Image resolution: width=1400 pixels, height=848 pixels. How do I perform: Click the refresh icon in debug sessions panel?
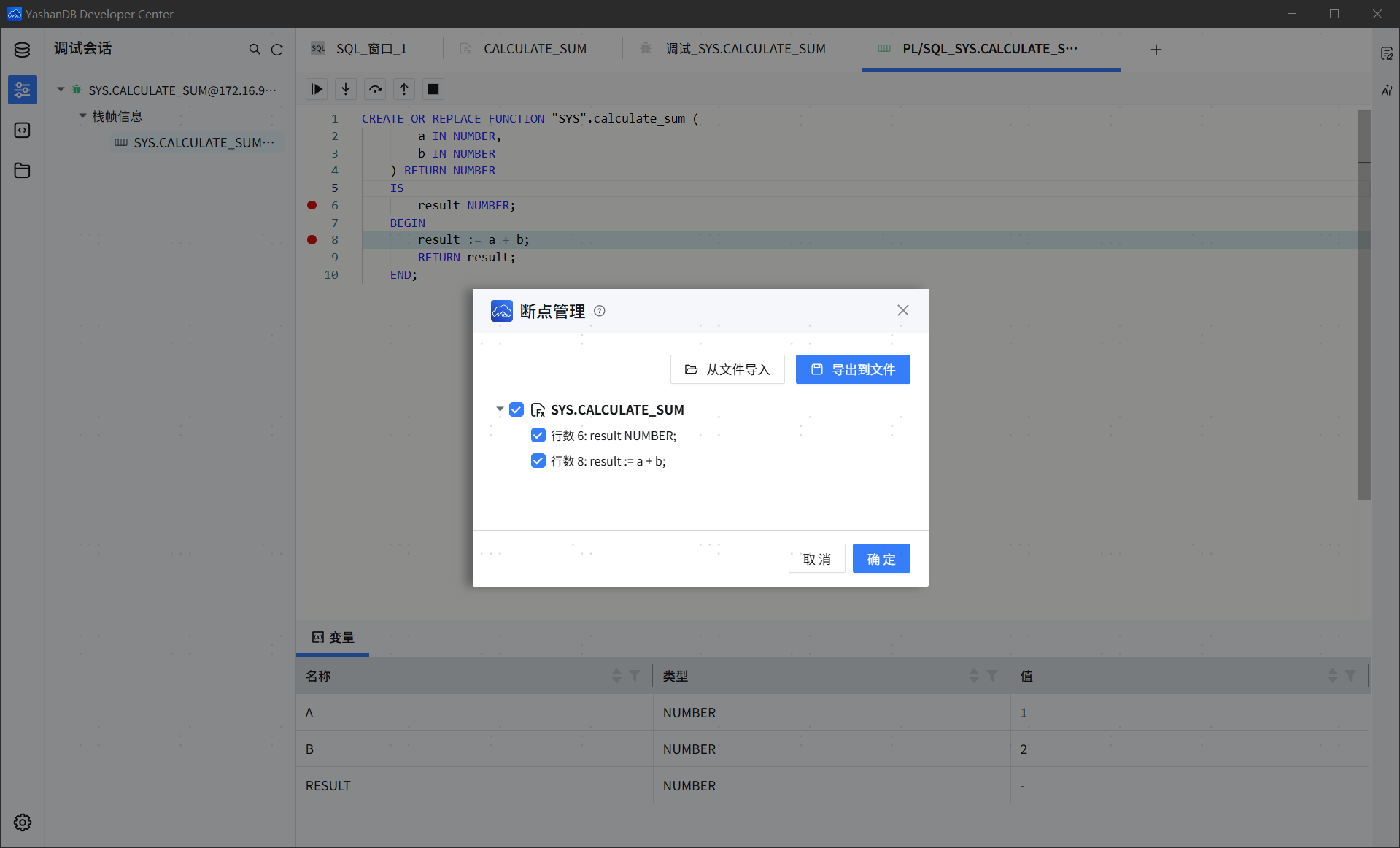coord(277,50)
